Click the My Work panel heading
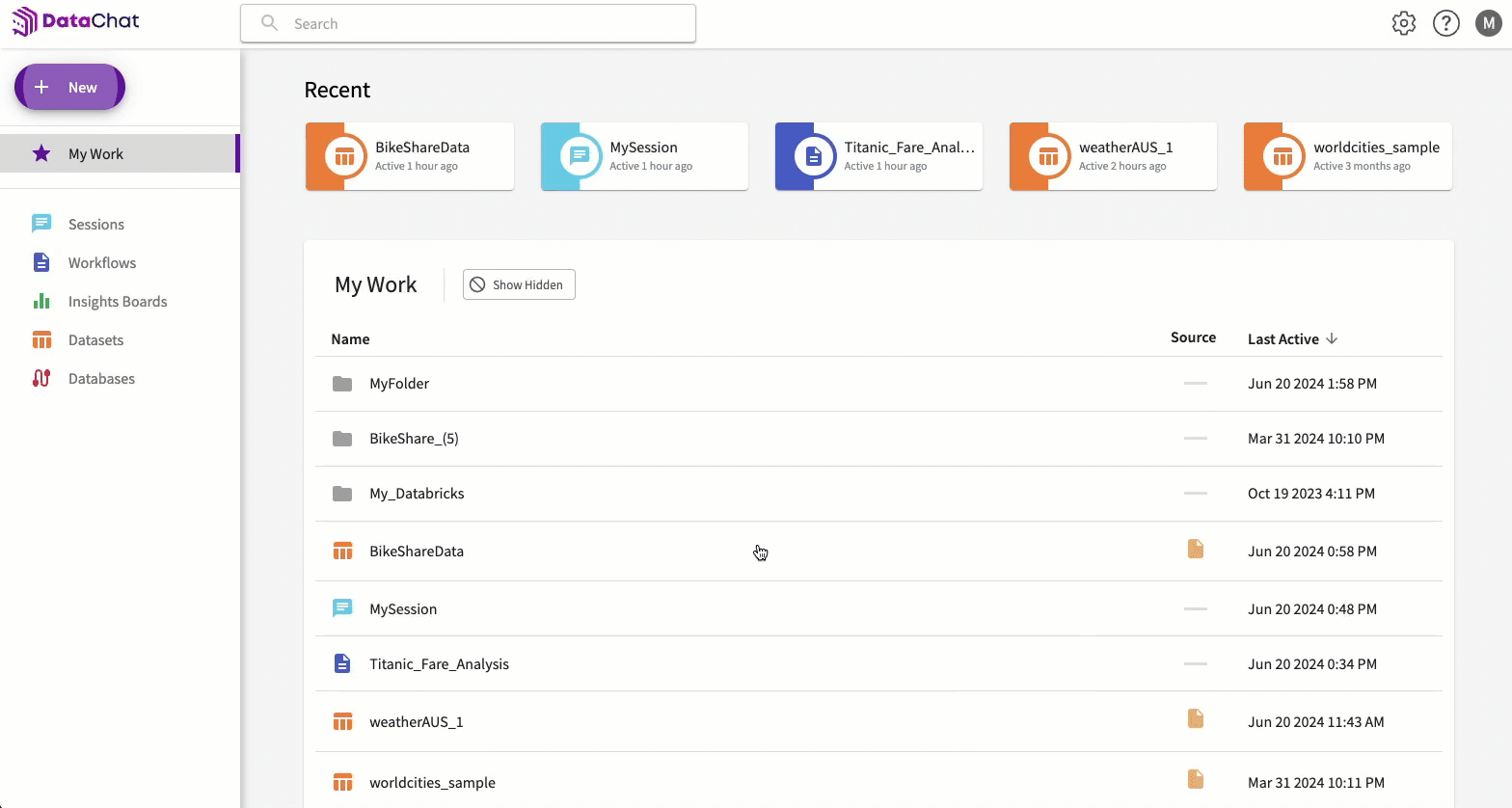 pos(376,284)
